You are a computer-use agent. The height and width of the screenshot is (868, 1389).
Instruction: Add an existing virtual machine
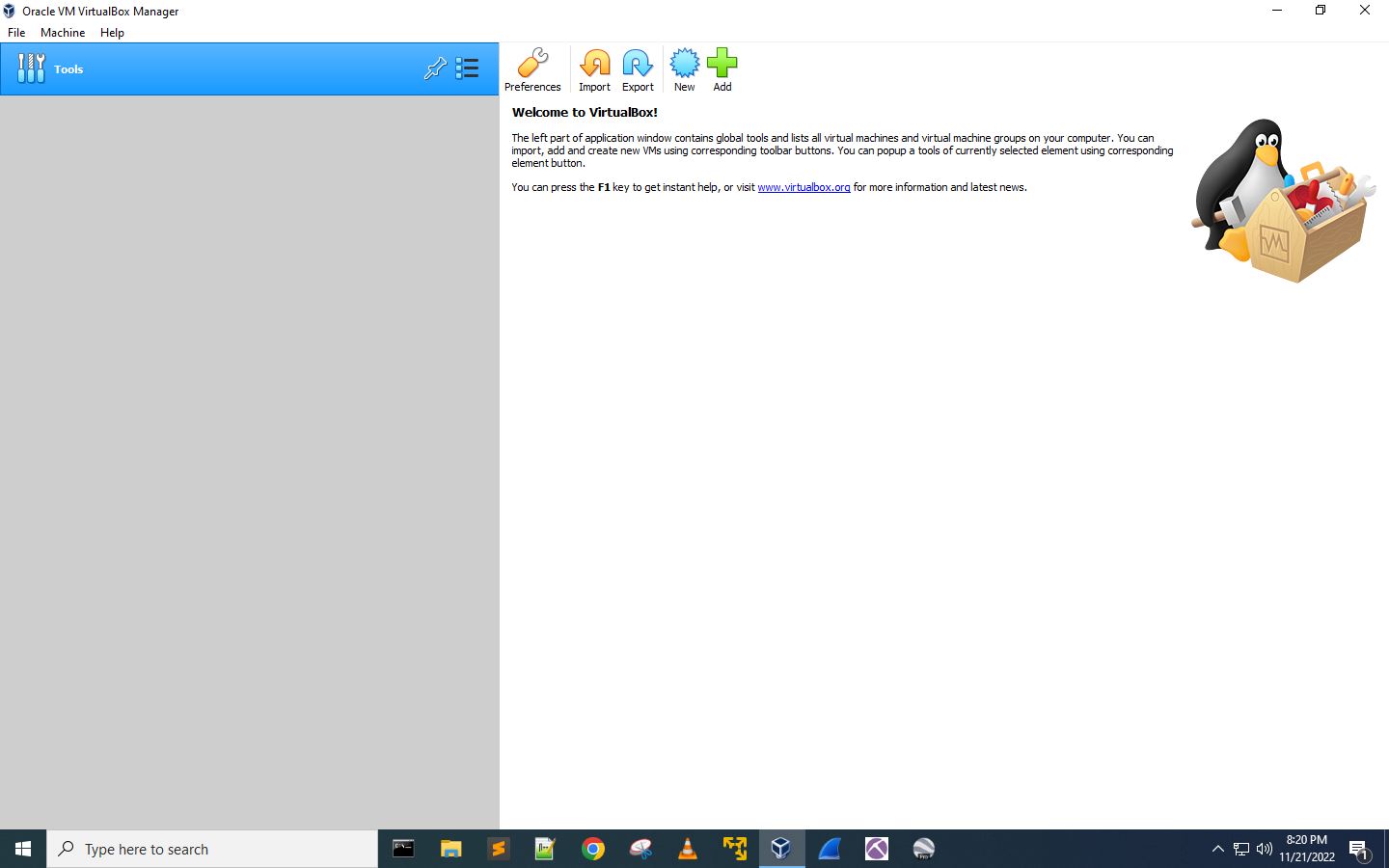coord(722,69)
